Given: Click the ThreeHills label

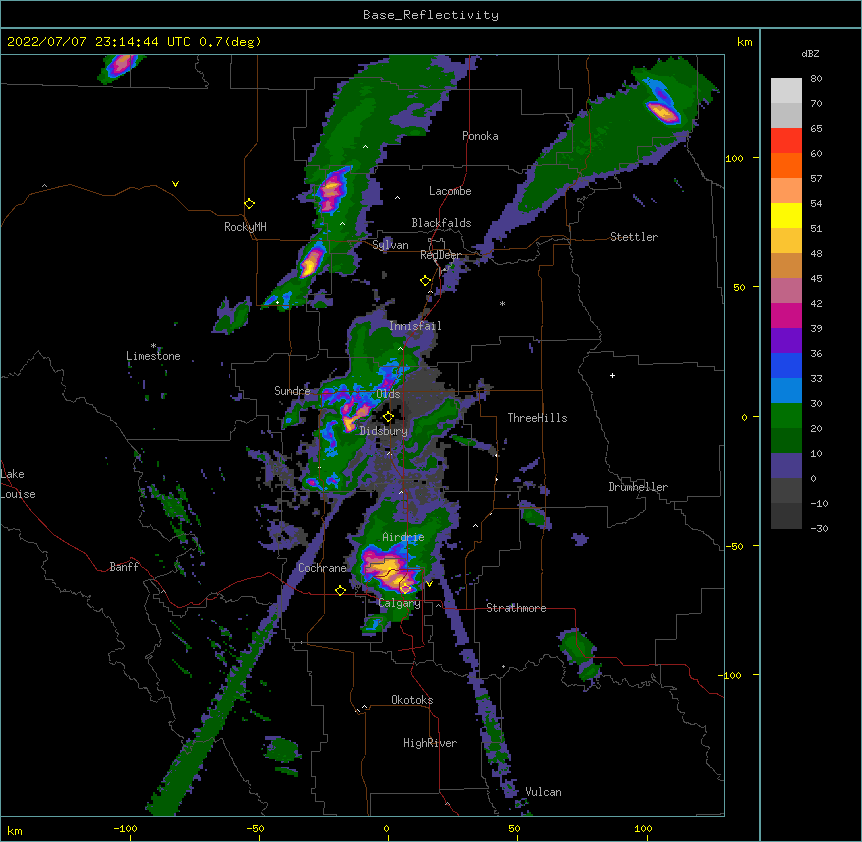Looking at the screenshot, I should click(537, 418).
